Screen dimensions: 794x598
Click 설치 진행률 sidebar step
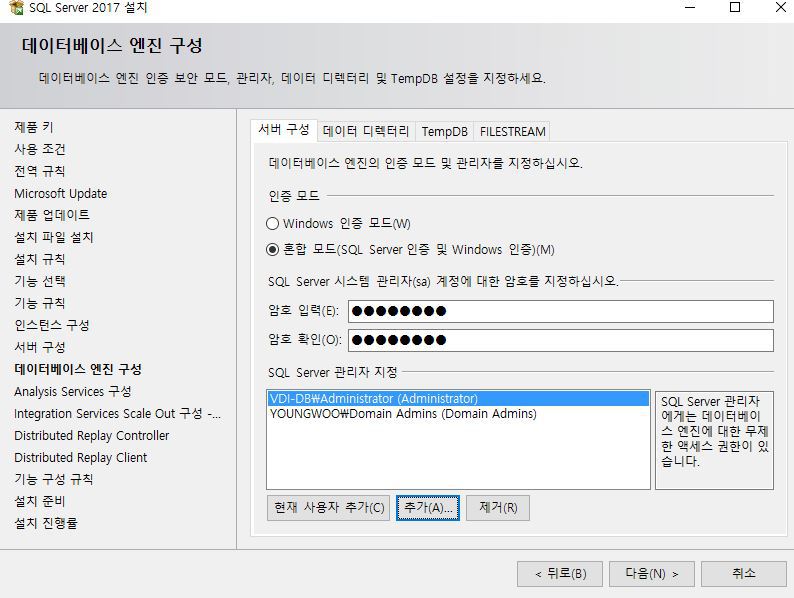tap(46, 523)
